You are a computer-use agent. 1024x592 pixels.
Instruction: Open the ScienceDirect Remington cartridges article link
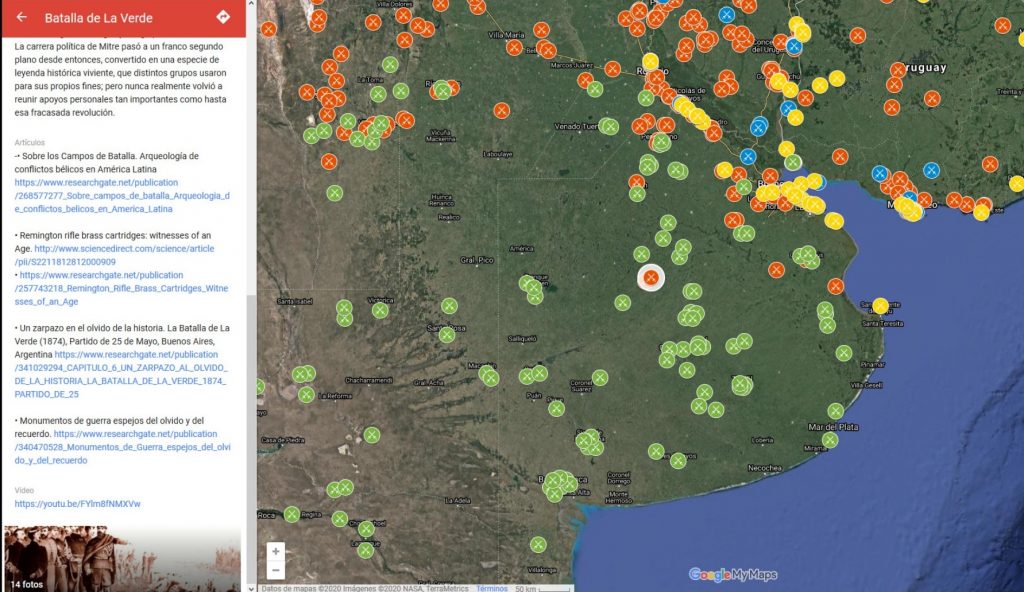pos(124,248)
